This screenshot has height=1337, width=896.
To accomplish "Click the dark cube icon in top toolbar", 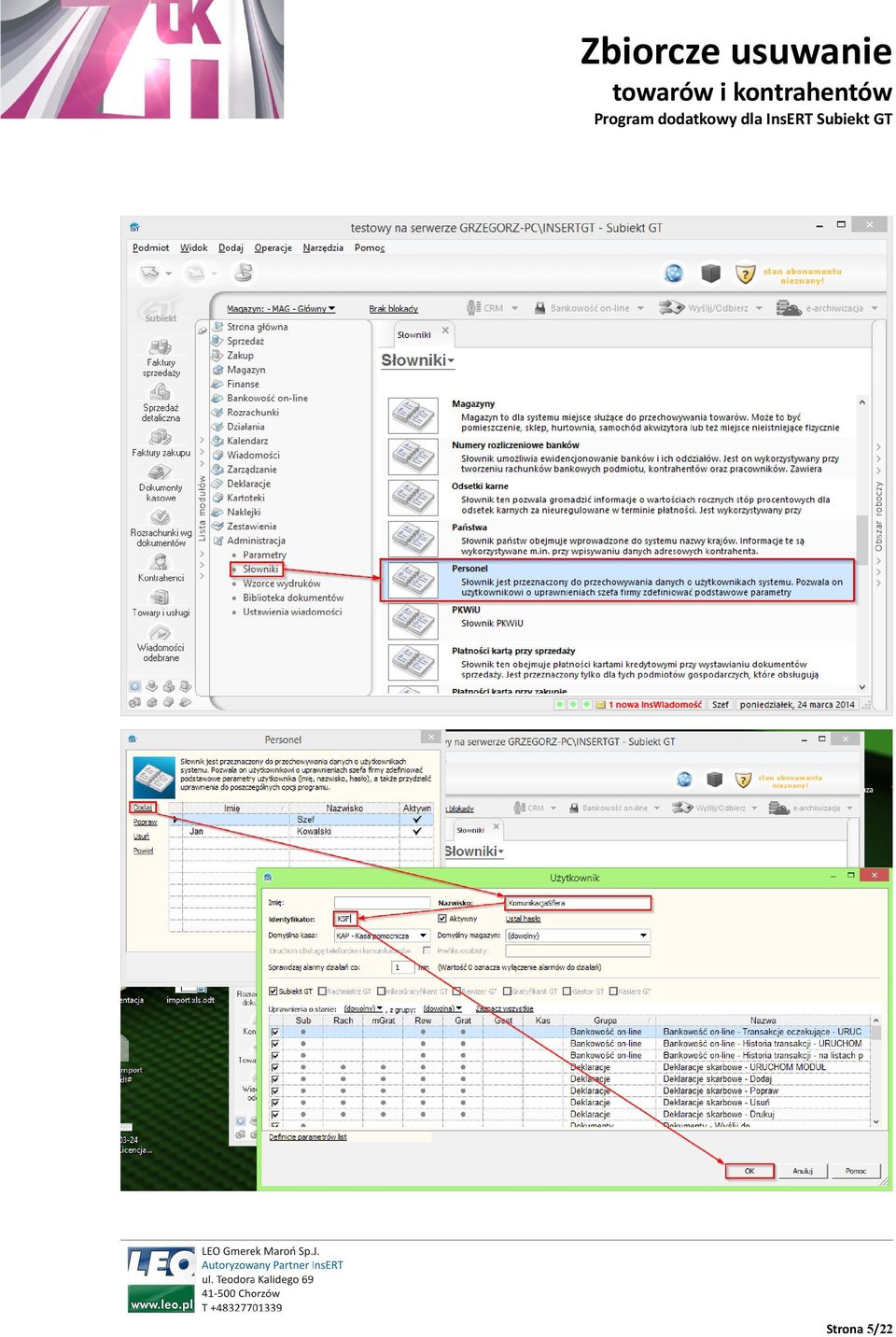I will (x=711, y=273).
